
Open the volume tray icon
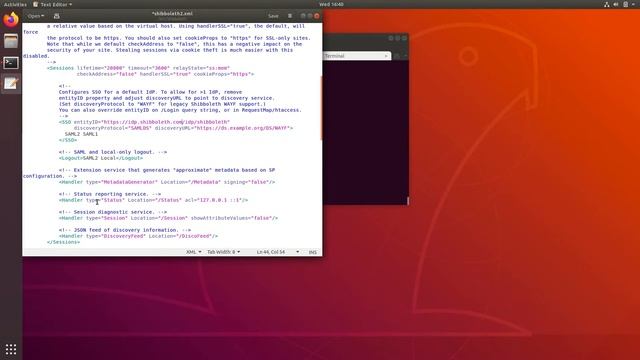[x=616, y=4]
